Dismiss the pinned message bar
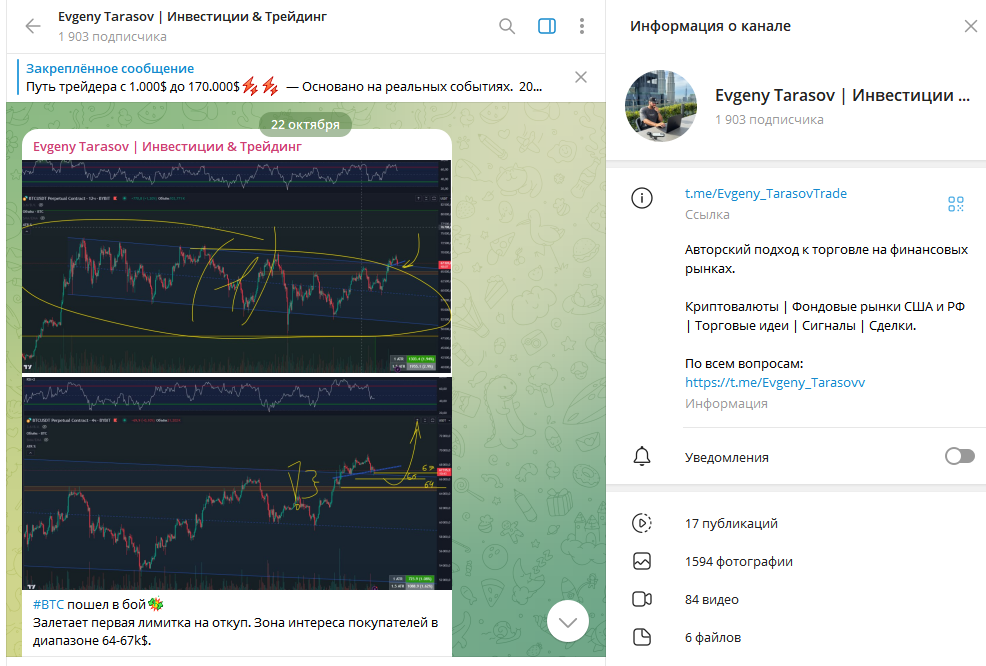986x666 pixels. (581, 77)
